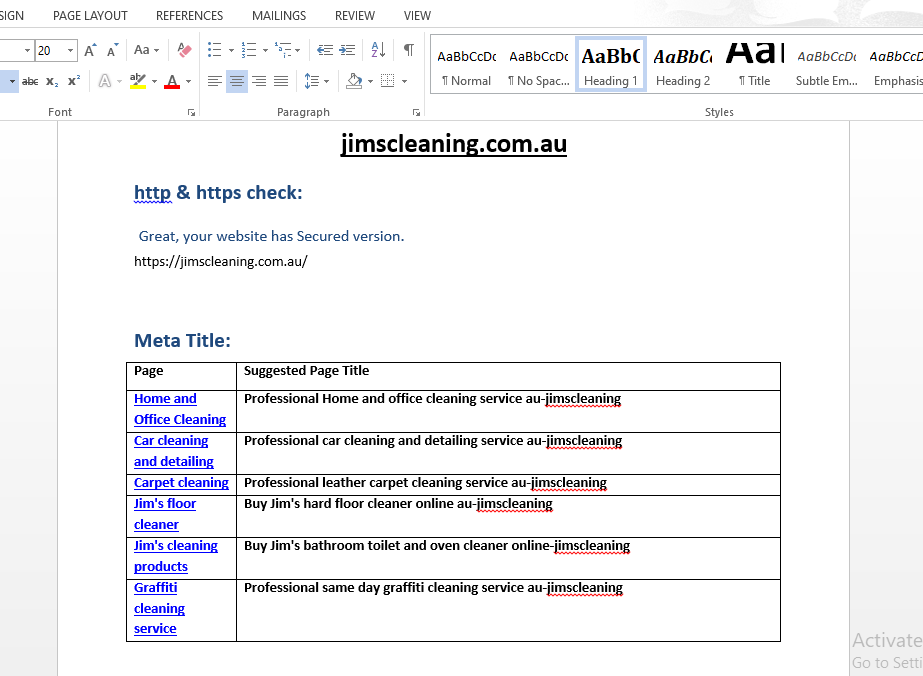Open the Change Case (Aa) button
Viewport: 923px width, 676px height.
coord(141,50)
